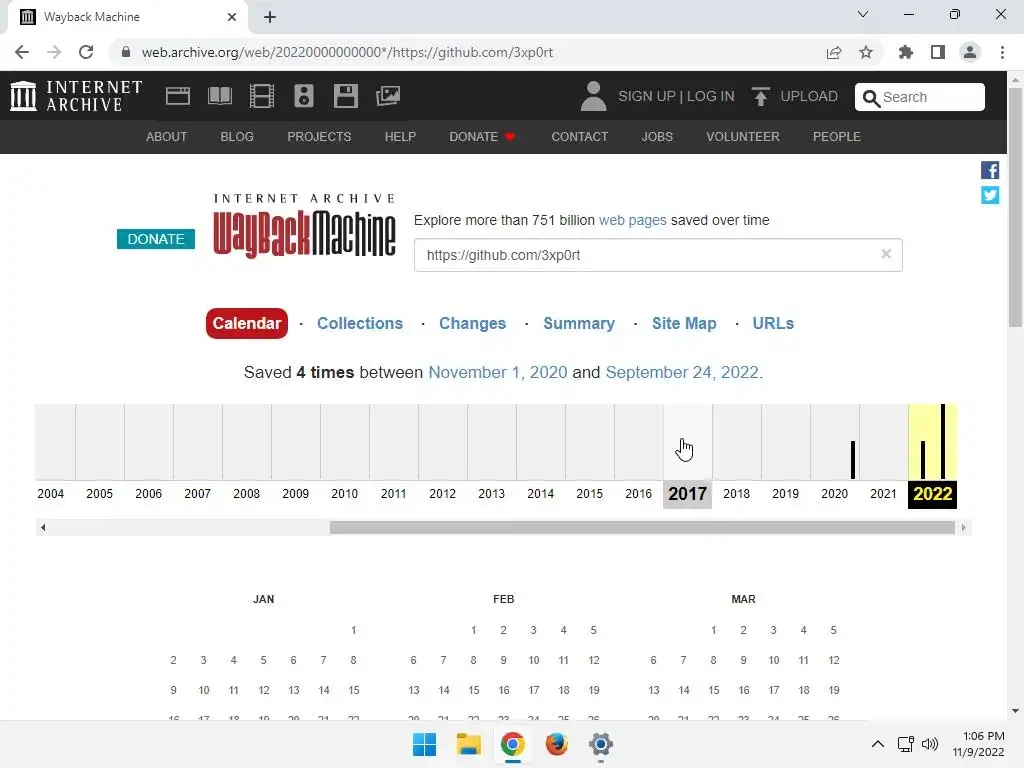Open File Explorer from taskbar
Image resolution: width=1024 pixels, height=768 pixels.
click(468, 744)
